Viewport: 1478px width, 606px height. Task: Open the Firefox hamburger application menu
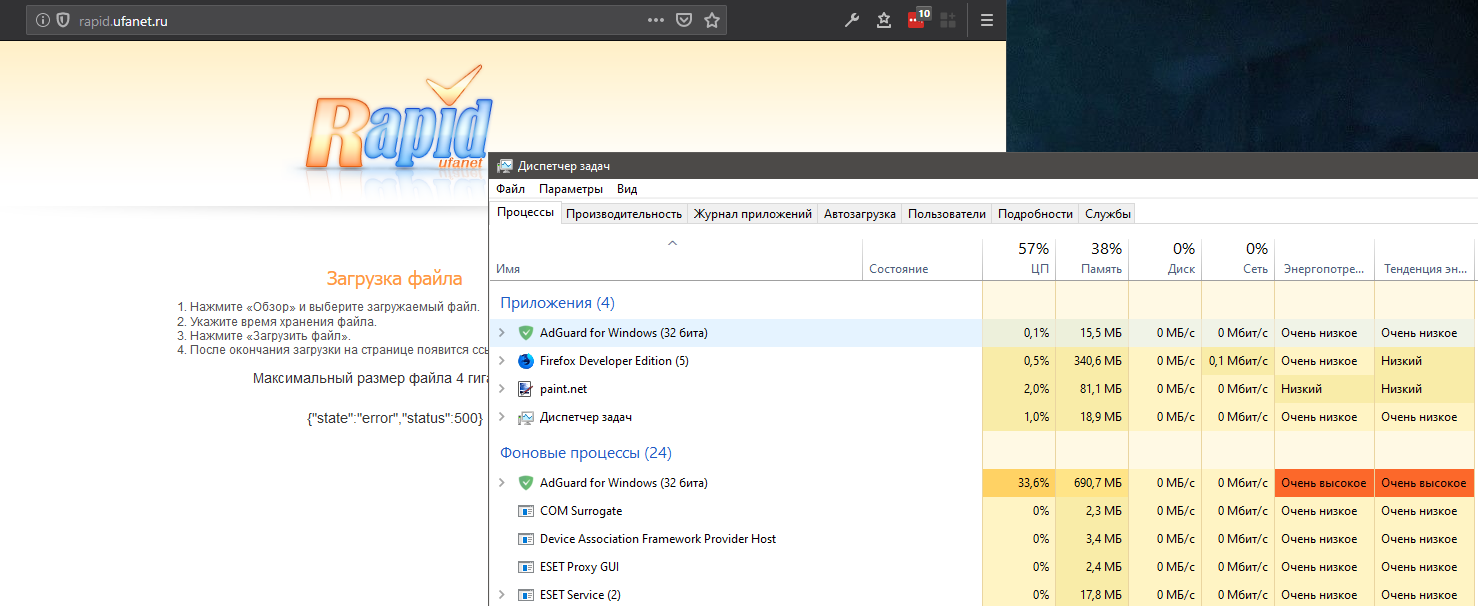click(986, 19)
